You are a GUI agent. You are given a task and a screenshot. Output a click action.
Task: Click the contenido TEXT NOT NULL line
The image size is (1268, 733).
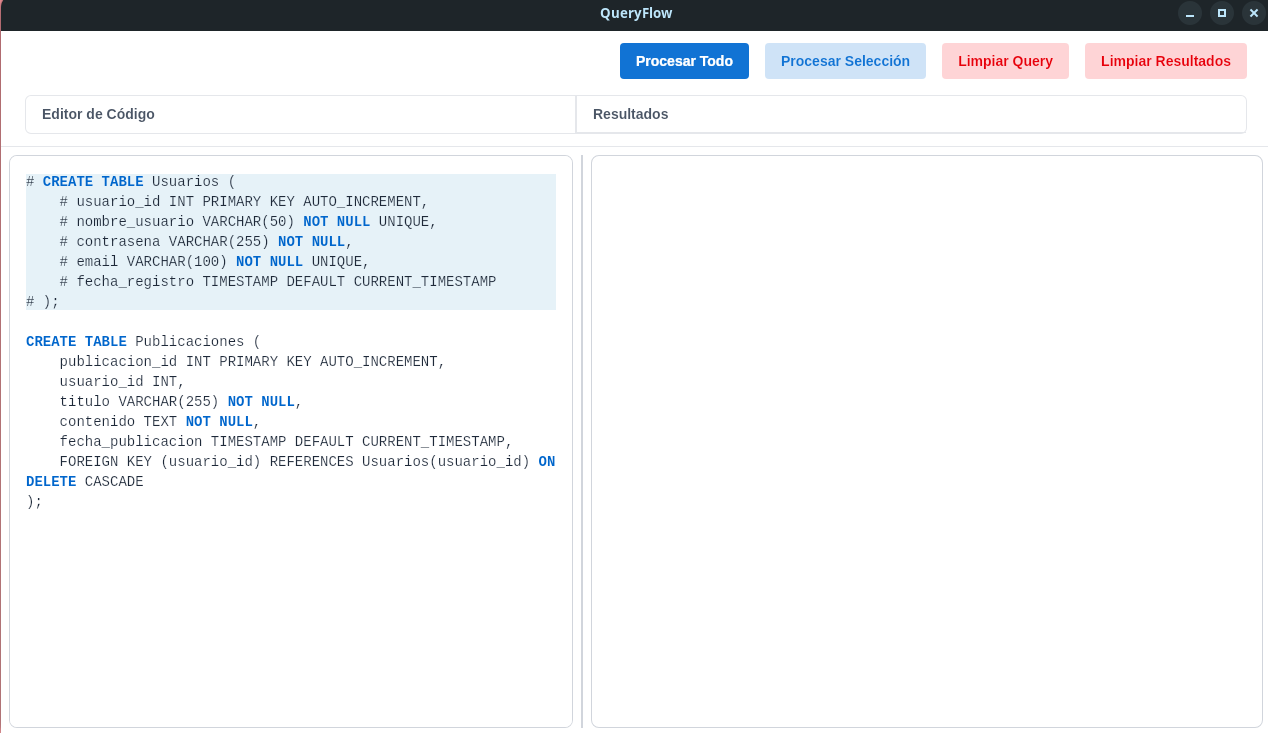click(x=160, y=422)
